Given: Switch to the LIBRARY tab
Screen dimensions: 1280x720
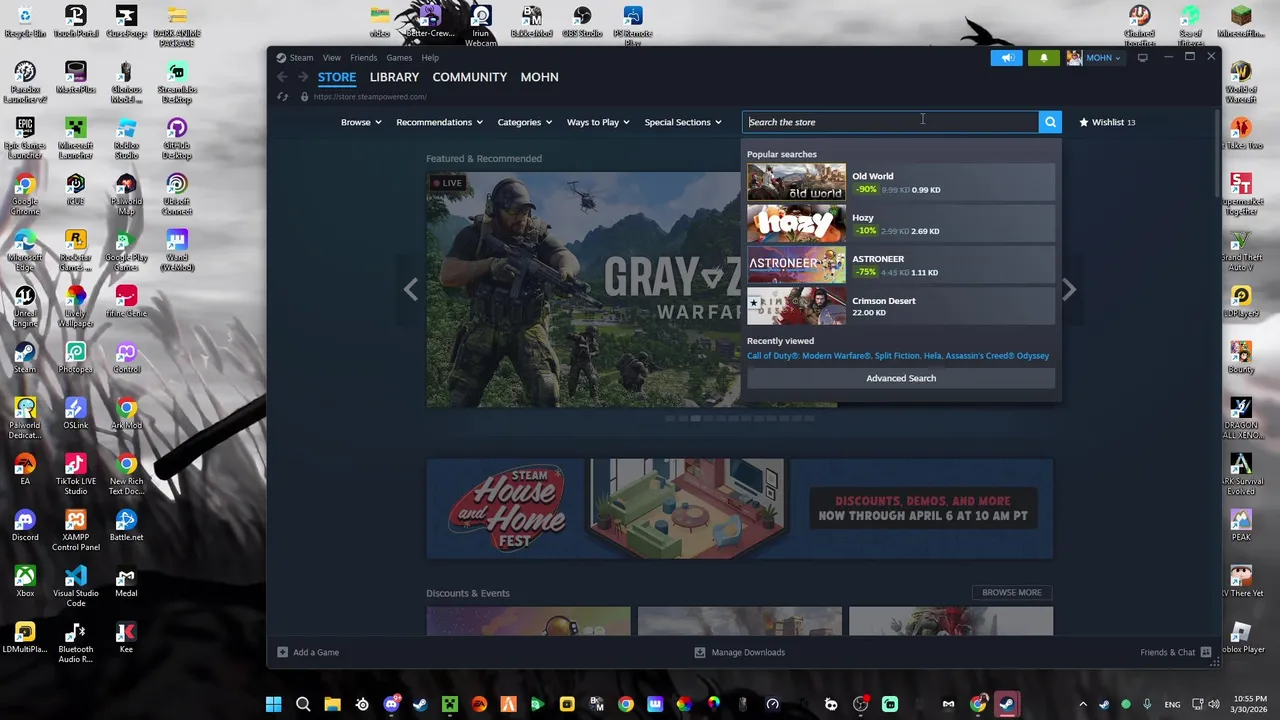Looking at the screenshot, I should [x=394, y=77].
